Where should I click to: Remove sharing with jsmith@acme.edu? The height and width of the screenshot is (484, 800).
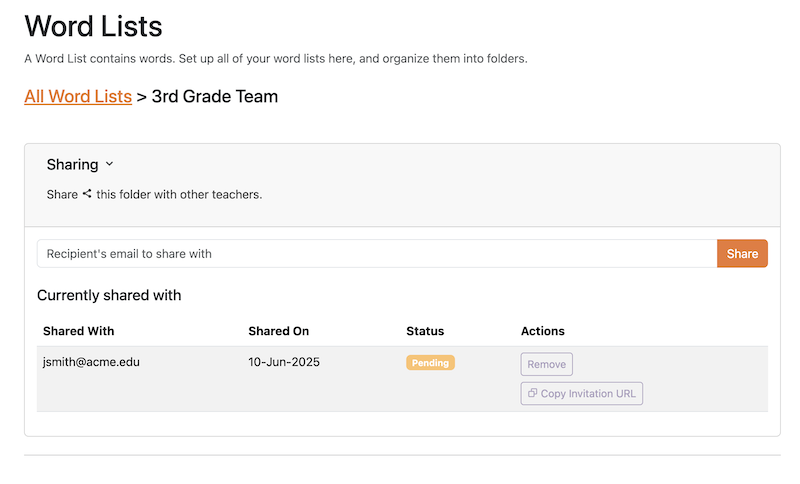tap(546, 365)
